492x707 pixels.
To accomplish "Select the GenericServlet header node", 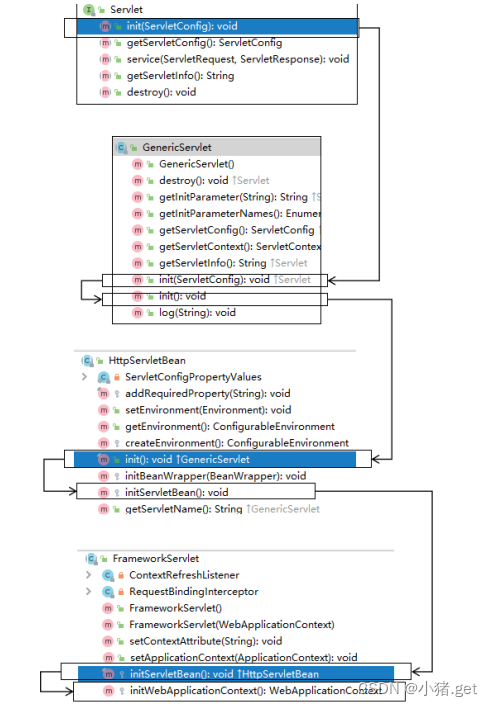I will [x=217, y=147].
